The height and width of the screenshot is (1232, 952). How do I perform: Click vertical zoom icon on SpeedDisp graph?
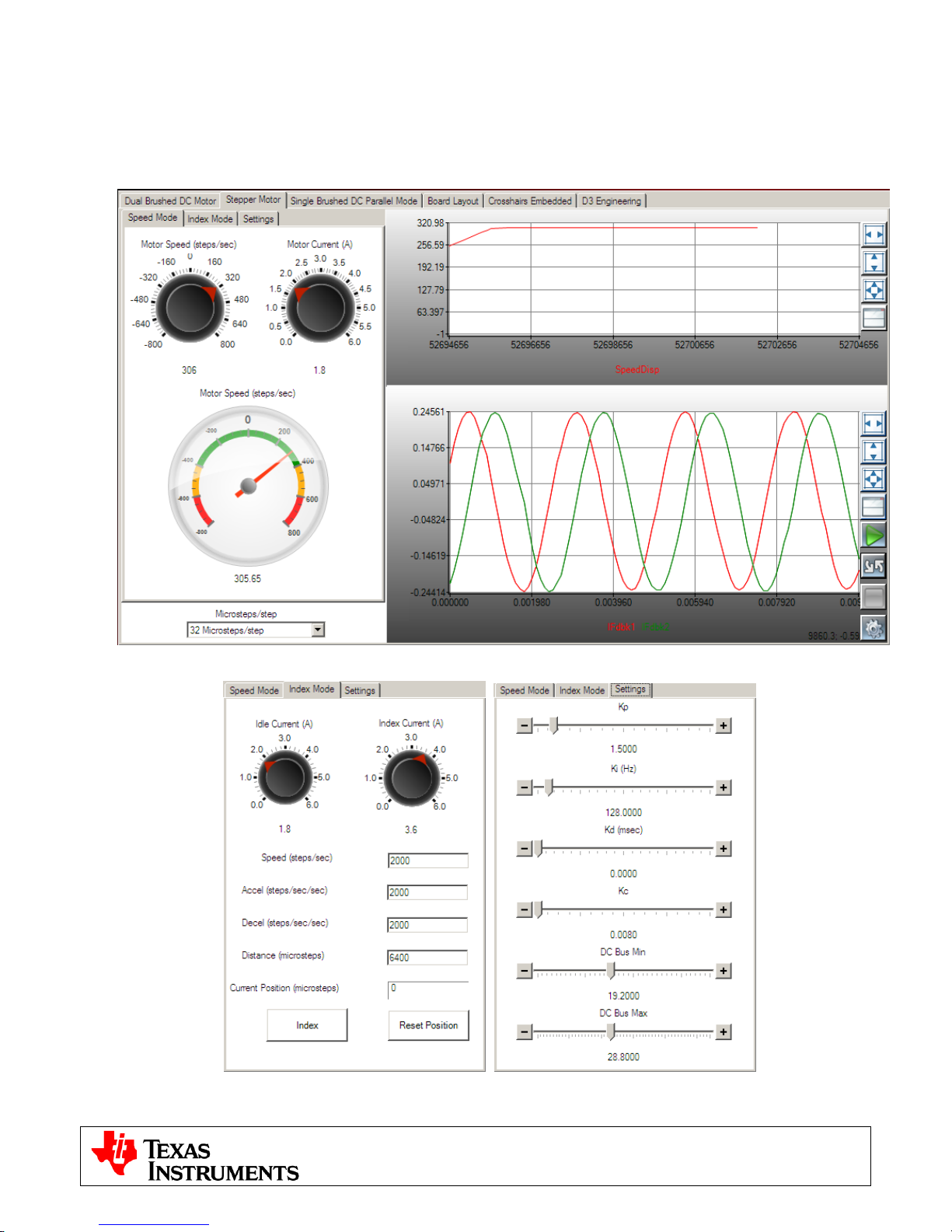(x=874, y=262)
